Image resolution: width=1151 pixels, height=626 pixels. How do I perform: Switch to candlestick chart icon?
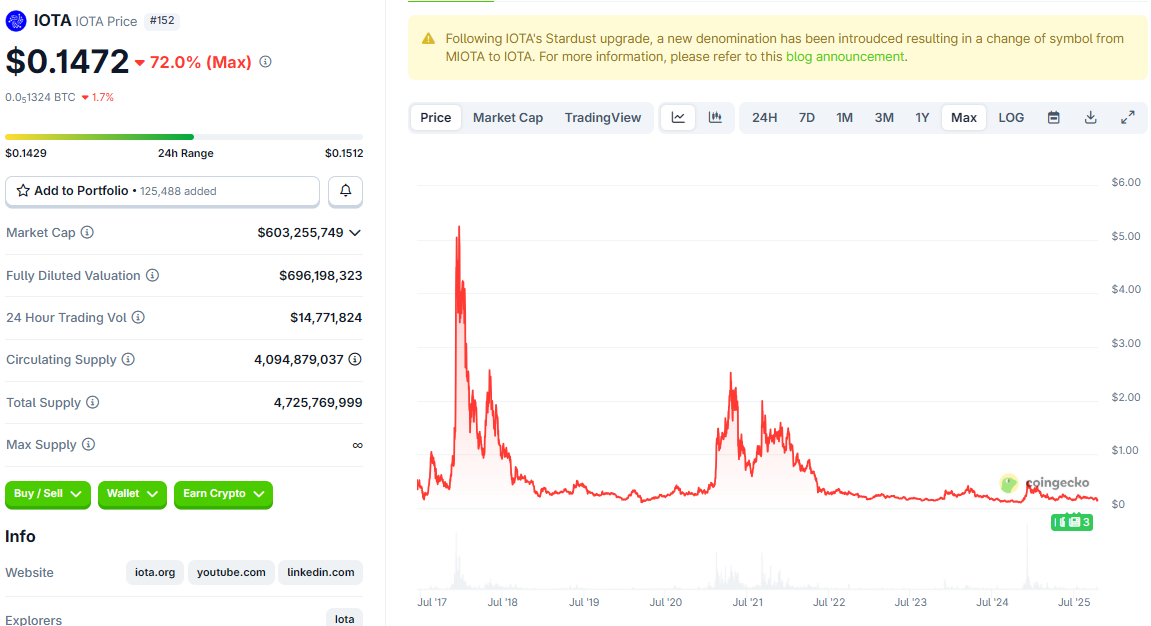[x=715, y=118]
